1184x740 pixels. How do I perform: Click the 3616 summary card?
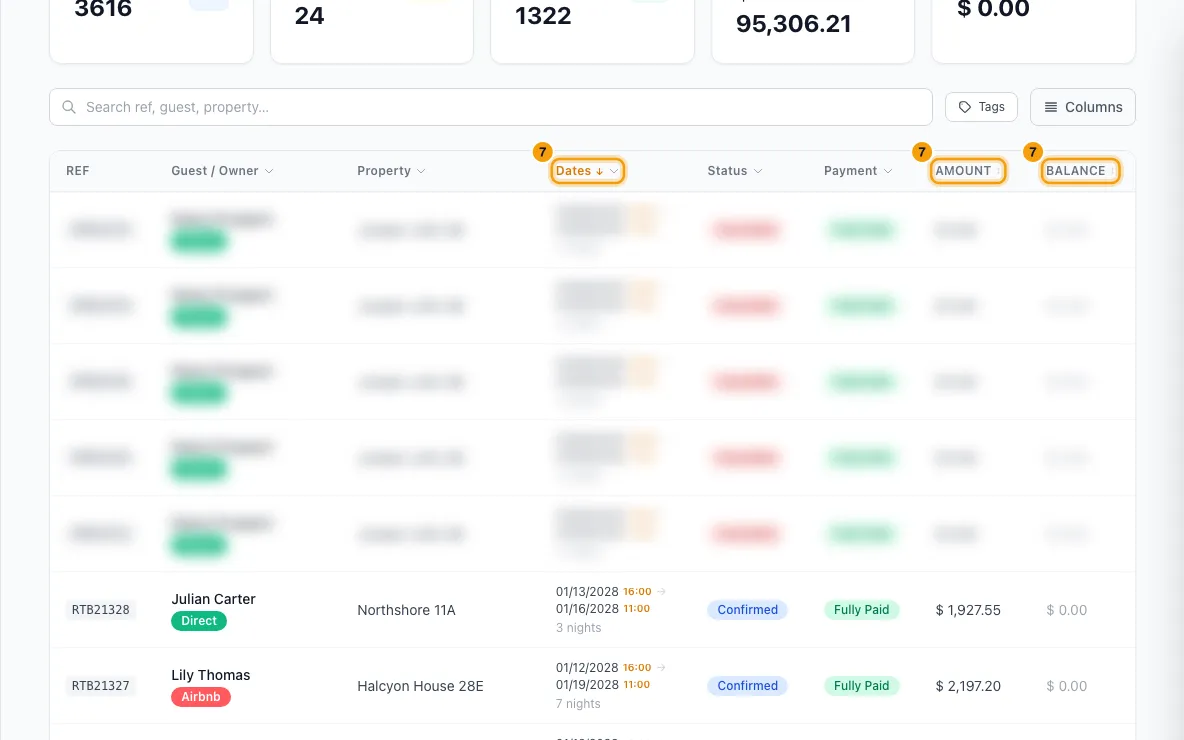[x=151, y=30]
